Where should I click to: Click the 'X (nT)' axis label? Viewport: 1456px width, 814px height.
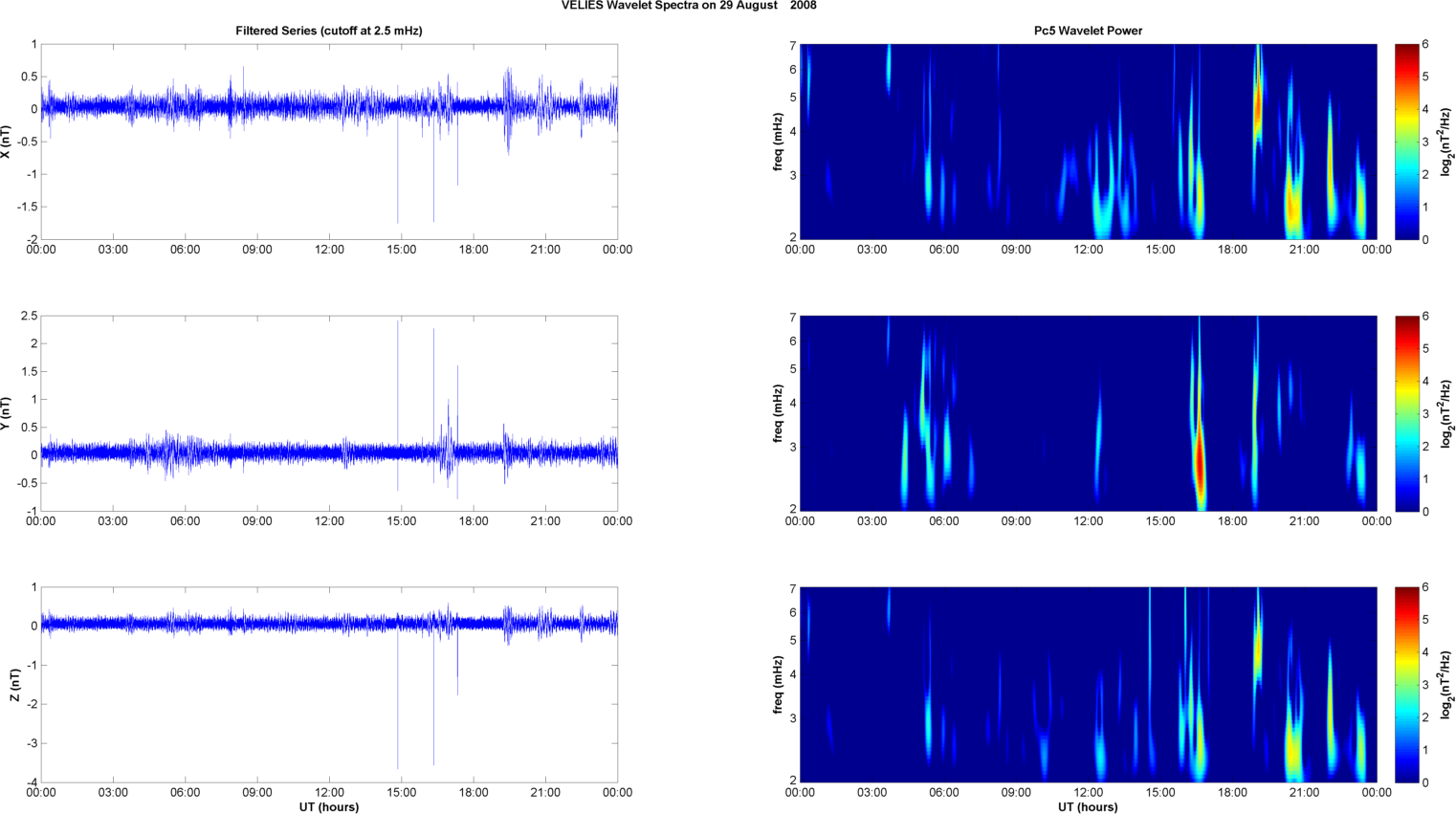pyautogui.click(x=7, y=142)
